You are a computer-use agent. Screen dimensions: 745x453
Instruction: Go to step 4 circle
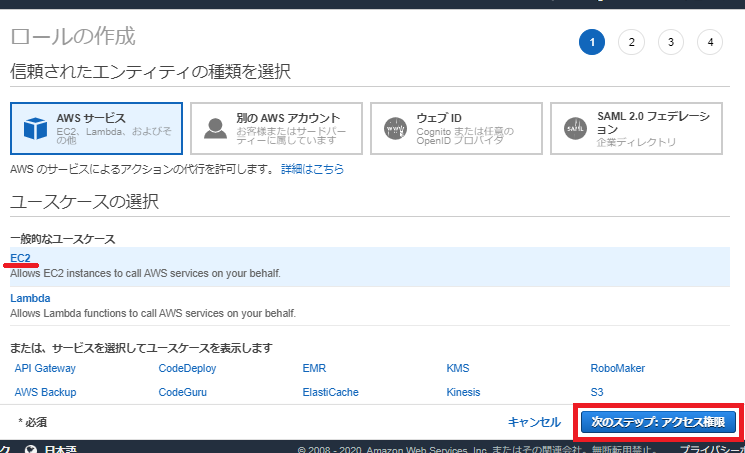tap(710, 42)
